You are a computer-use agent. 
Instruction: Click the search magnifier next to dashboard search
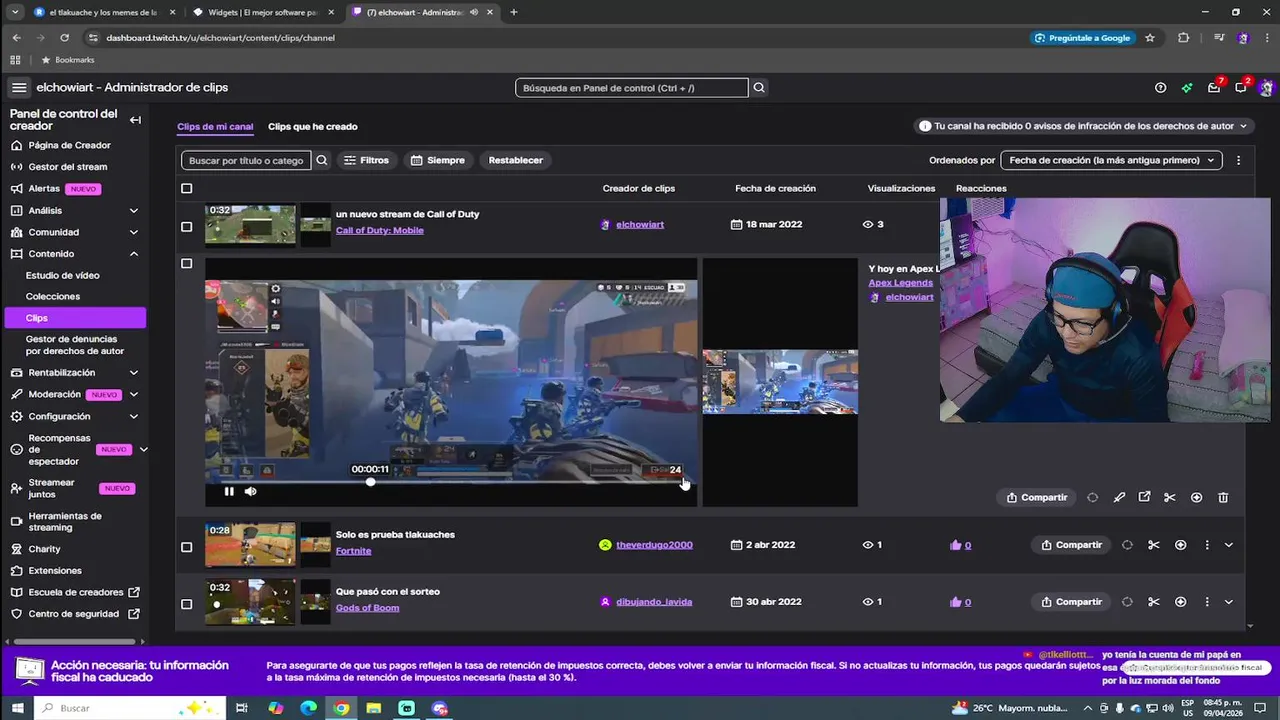click(759, 88)
